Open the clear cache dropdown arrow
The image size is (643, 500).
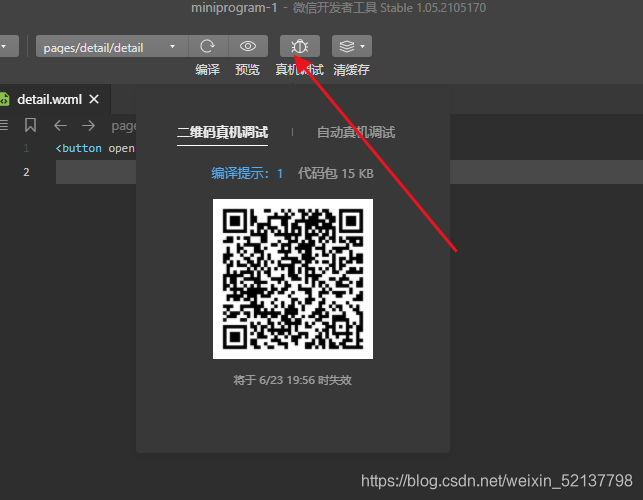coord(363,46)
